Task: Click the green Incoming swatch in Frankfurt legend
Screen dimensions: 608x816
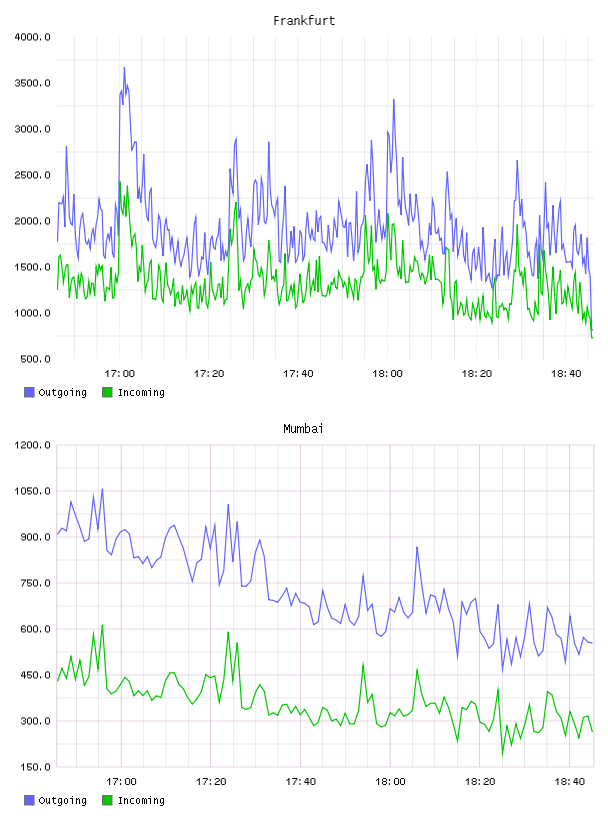Action: point(107,392)
